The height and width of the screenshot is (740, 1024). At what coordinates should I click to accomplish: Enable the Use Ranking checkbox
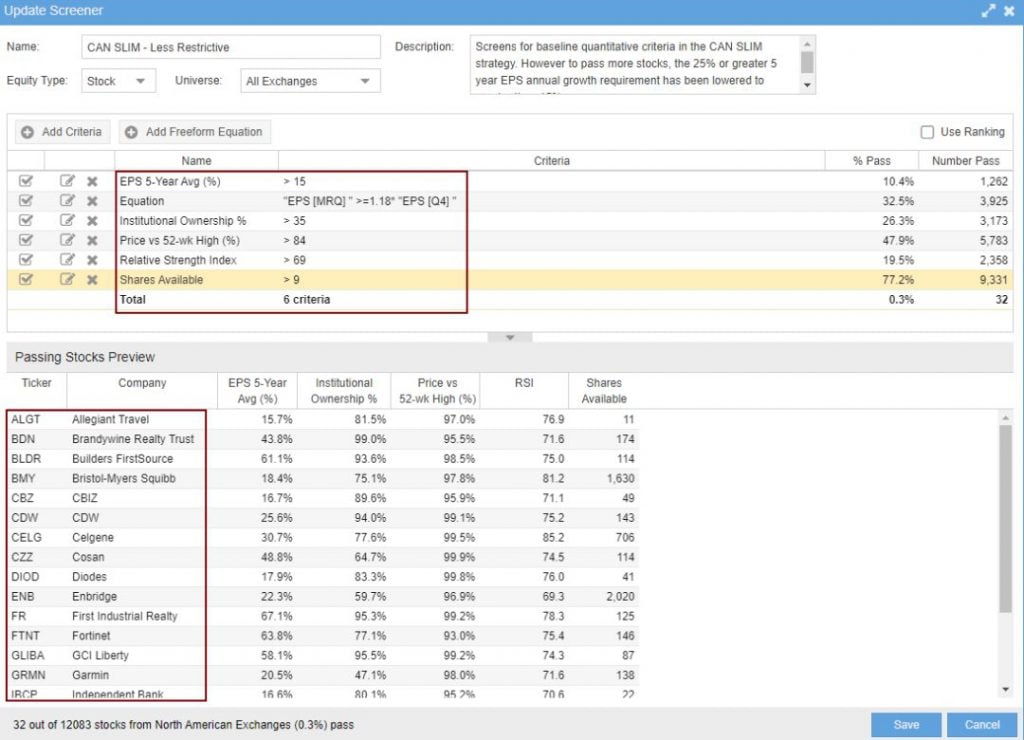[927, 132]
